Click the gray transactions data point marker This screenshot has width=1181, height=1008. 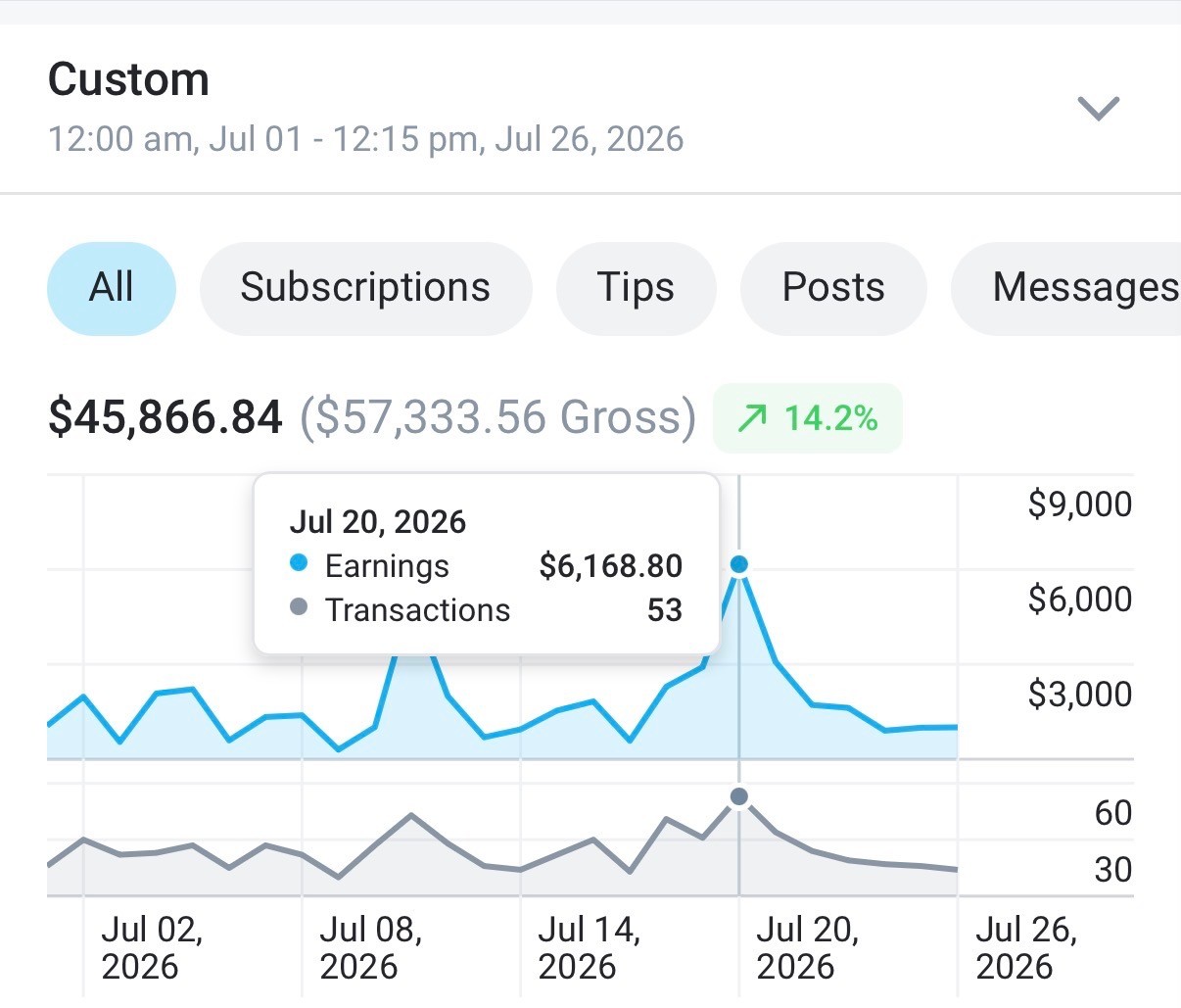739,796
